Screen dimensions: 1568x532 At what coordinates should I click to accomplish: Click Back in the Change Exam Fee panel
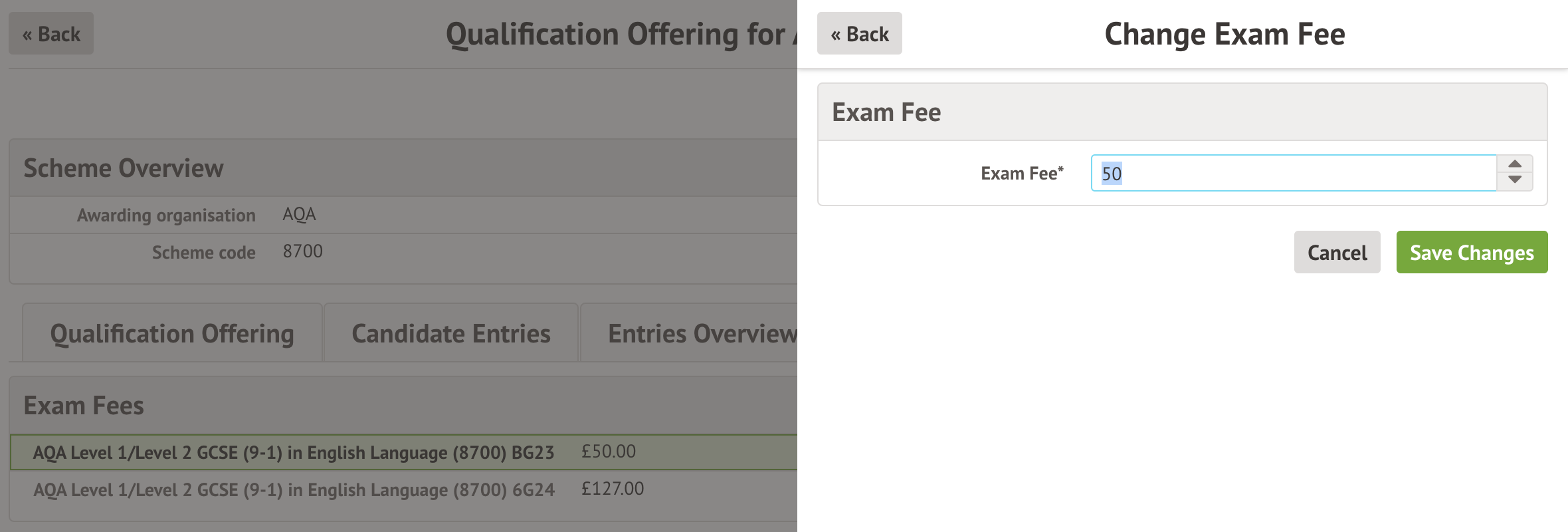859,34
